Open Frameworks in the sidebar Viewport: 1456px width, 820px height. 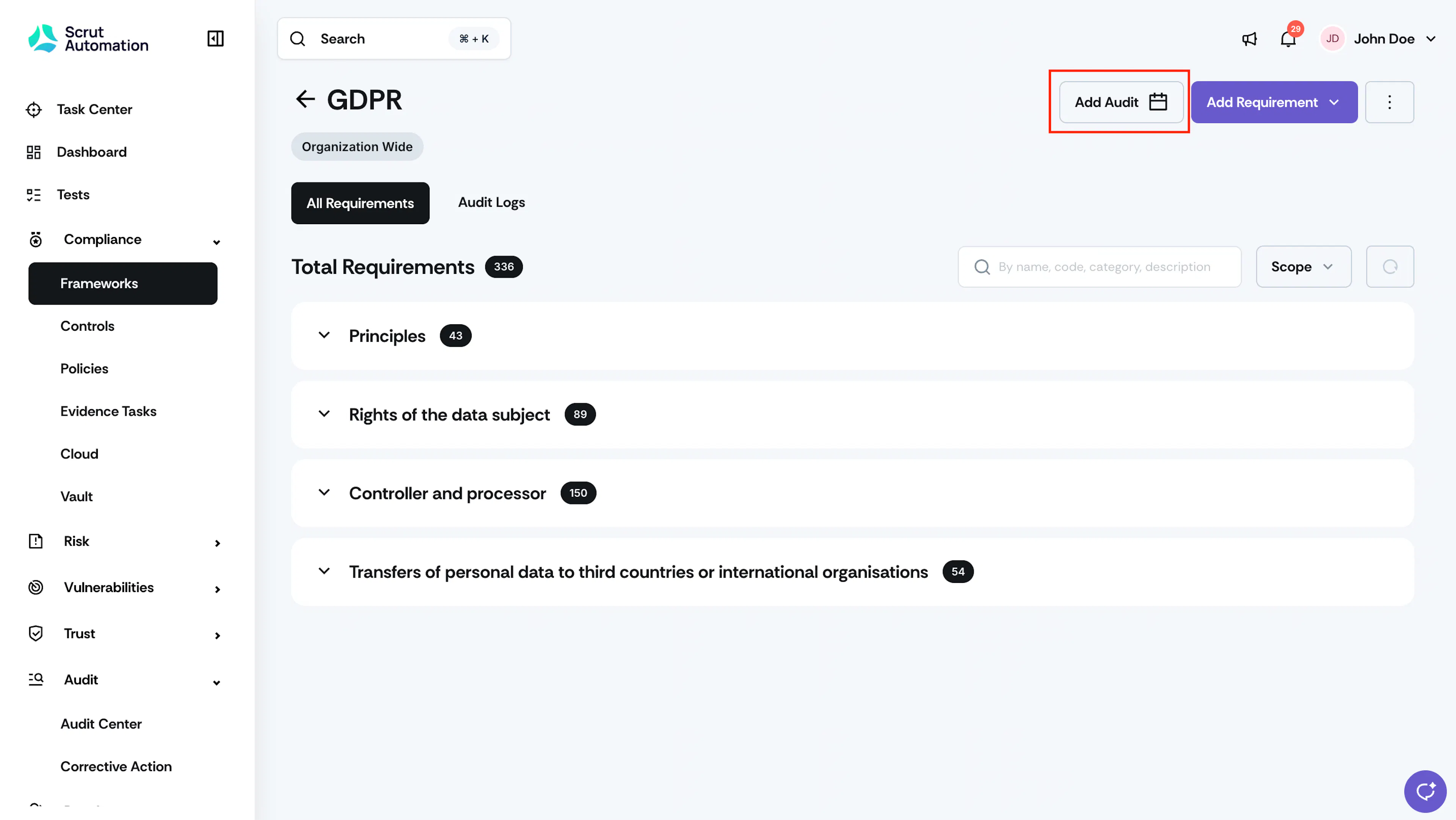click(122, 283)
